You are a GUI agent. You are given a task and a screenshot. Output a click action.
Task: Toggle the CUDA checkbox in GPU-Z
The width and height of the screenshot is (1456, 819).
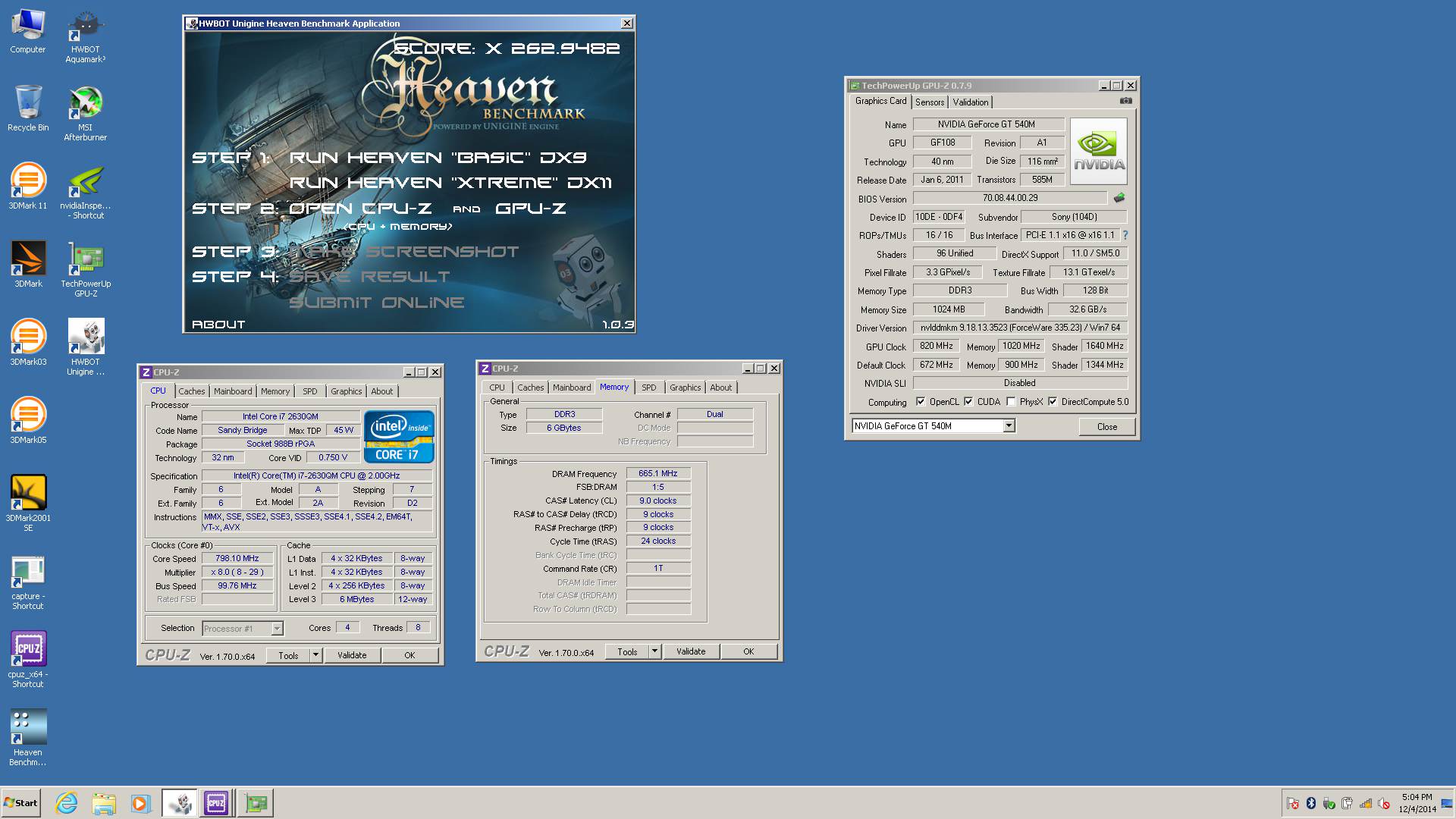(968, 402)
